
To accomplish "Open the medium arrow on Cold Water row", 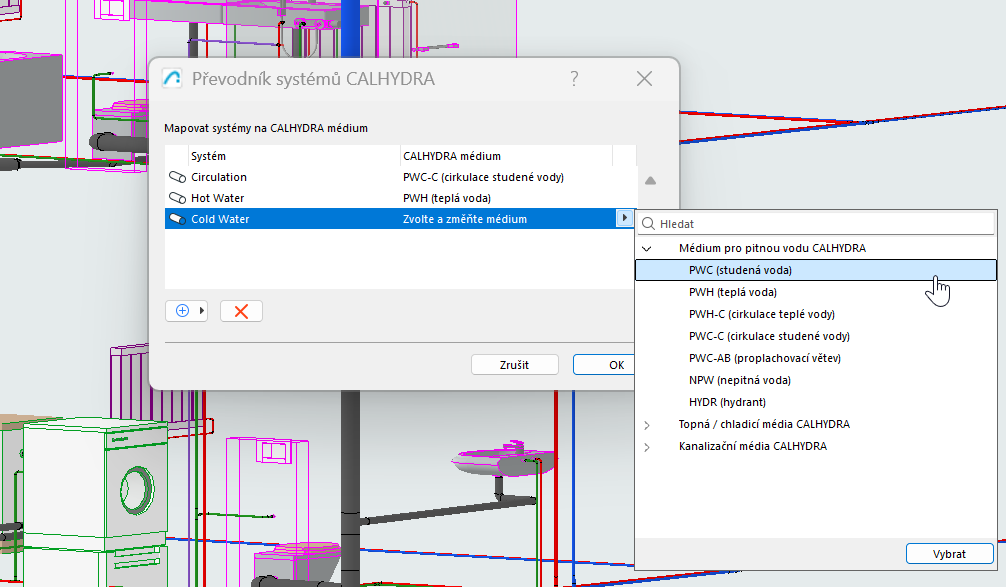I will tap(624, 218).
